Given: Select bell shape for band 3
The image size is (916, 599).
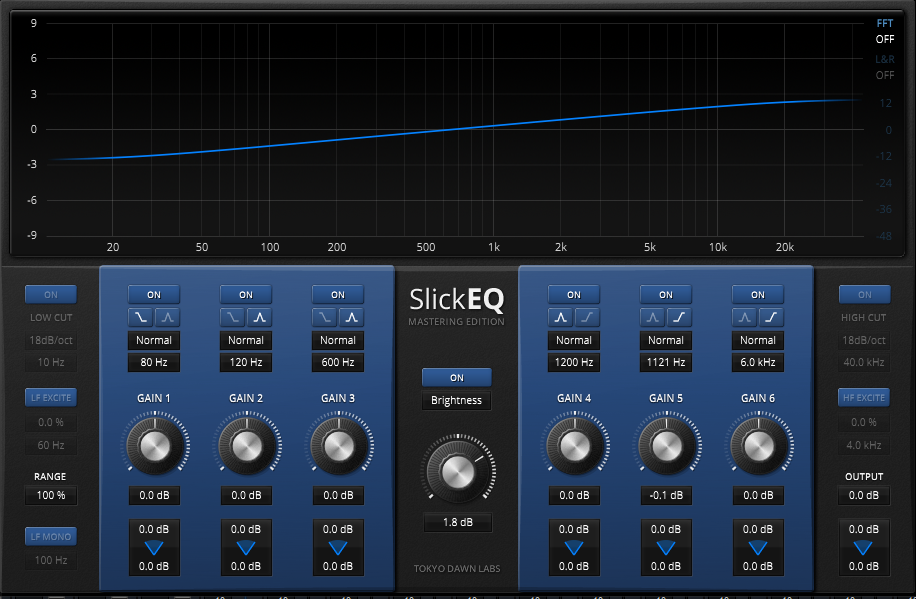Looking at the screenshot, I should pyautogui.click(x=352, y=317).
